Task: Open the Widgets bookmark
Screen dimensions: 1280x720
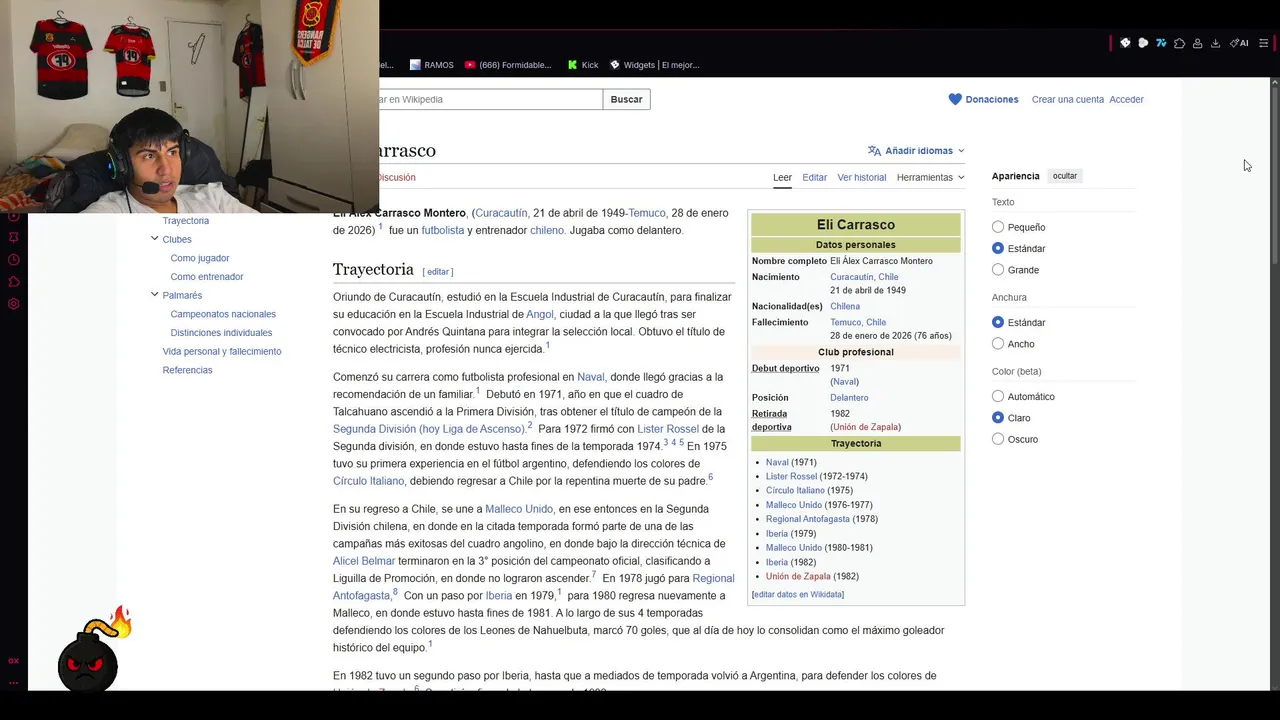Action: tap(654, 65)
